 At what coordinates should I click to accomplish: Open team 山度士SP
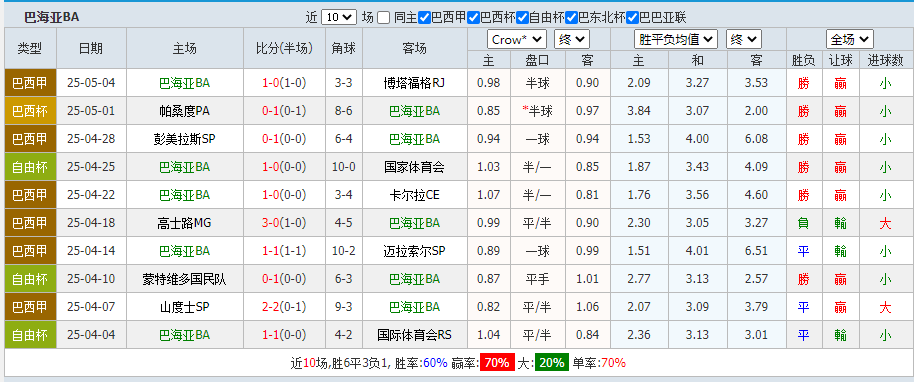click(184, 307)
